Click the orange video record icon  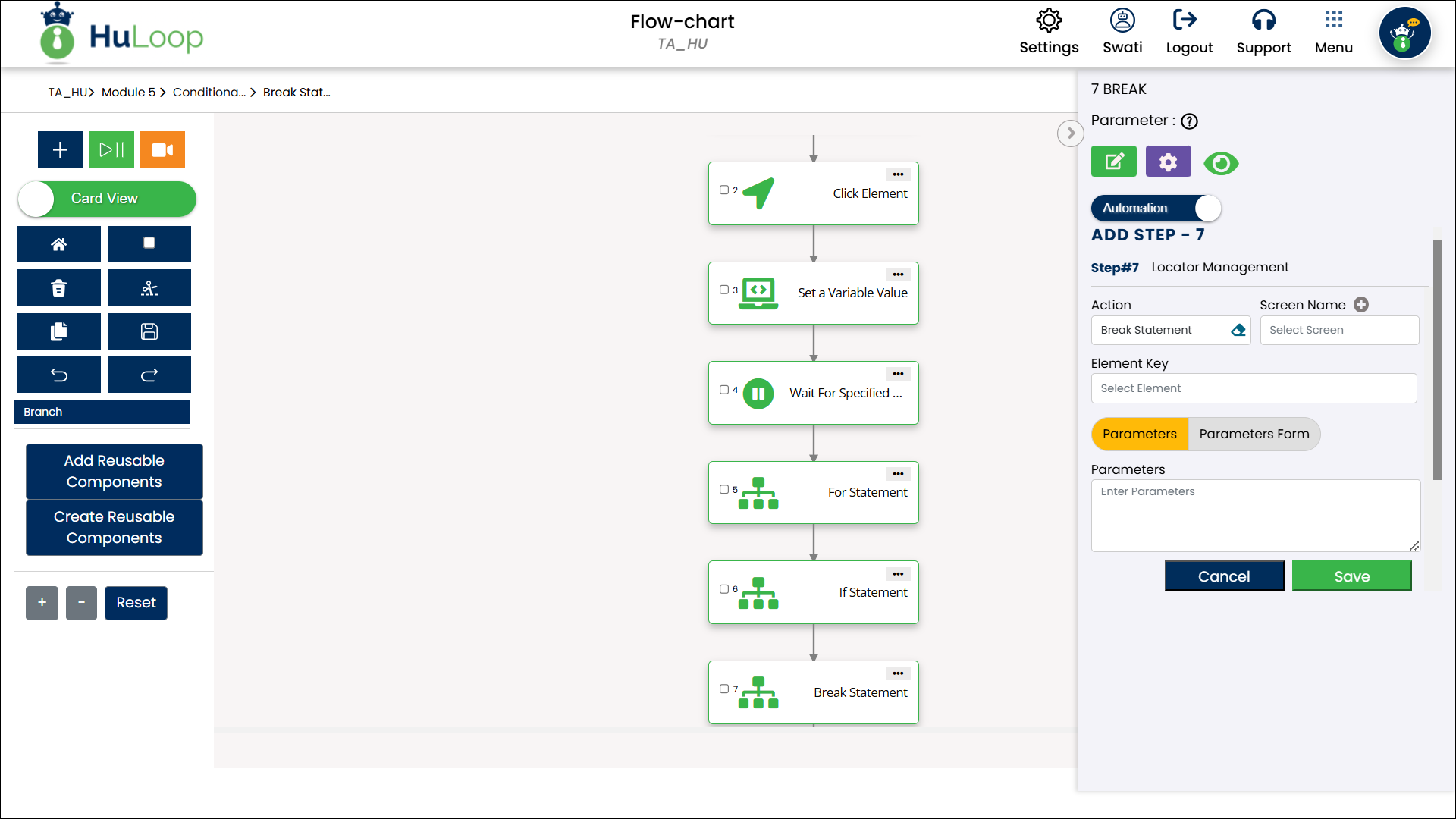(x=162, y=149)
